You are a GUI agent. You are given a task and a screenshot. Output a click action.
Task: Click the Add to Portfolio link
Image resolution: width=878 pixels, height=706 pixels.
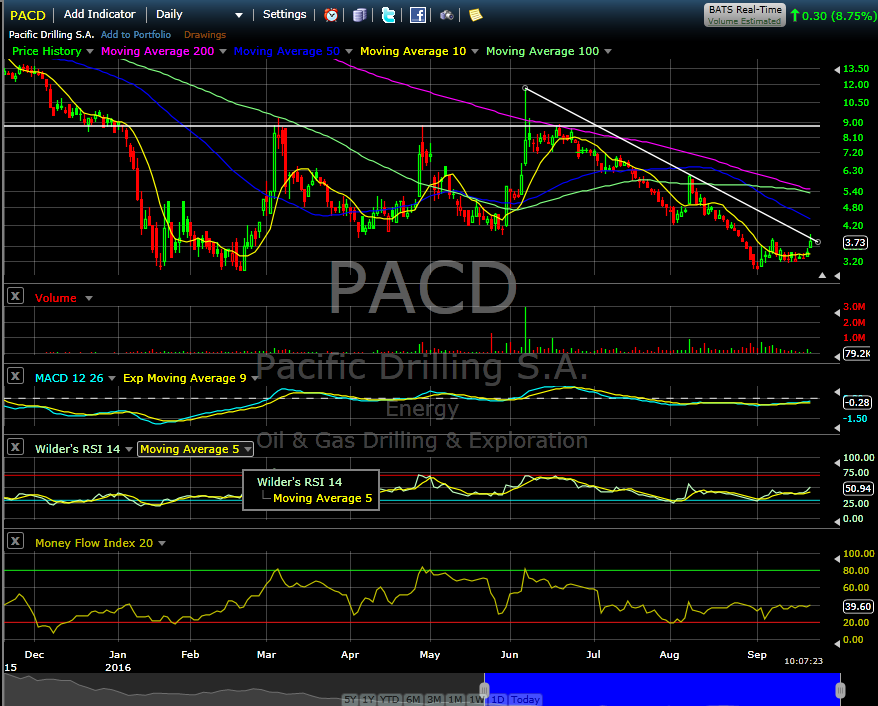(x=135, y=34)
